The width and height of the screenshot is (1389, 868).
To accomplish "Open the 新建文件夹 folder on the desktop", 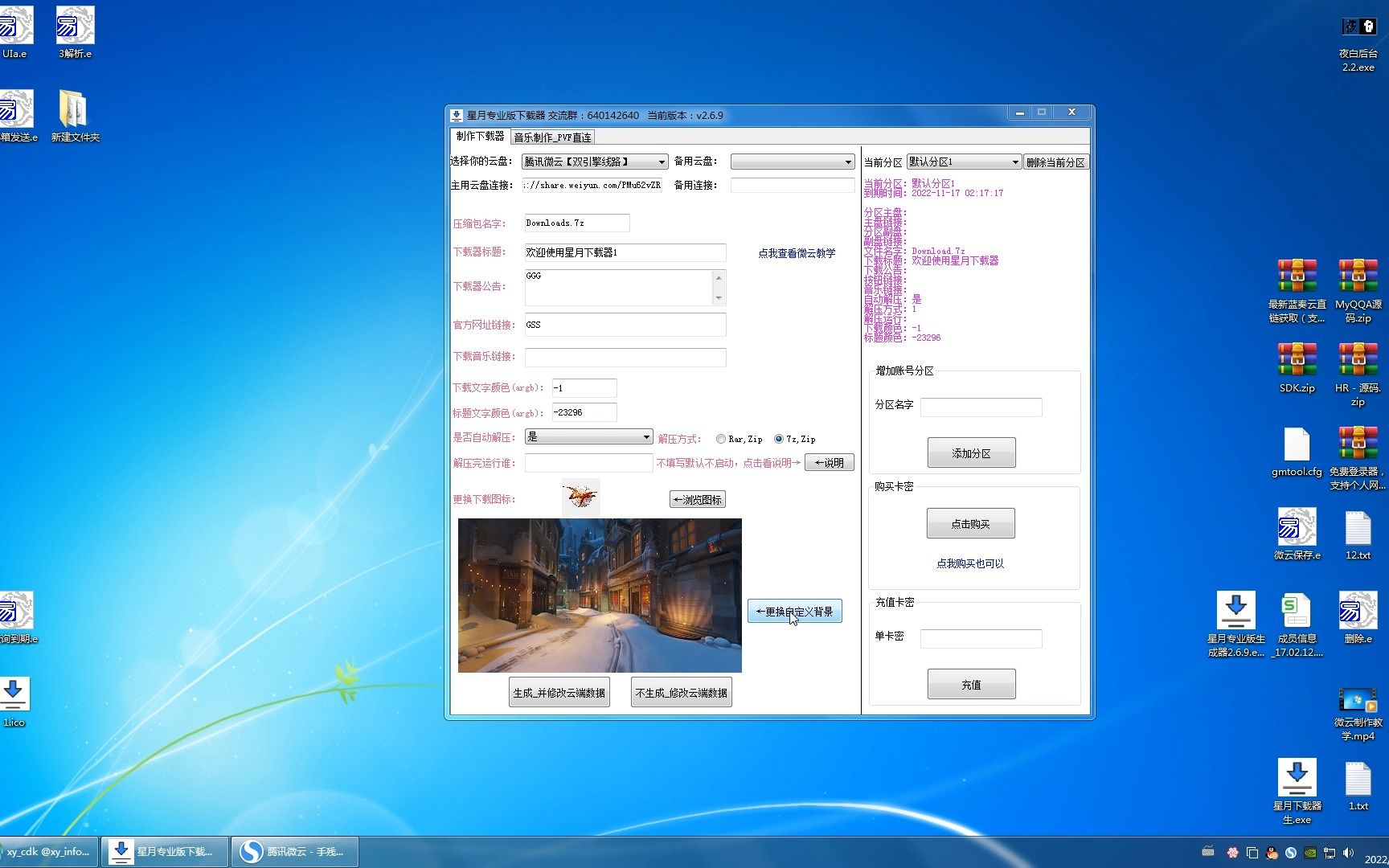I will coord(75,117).
